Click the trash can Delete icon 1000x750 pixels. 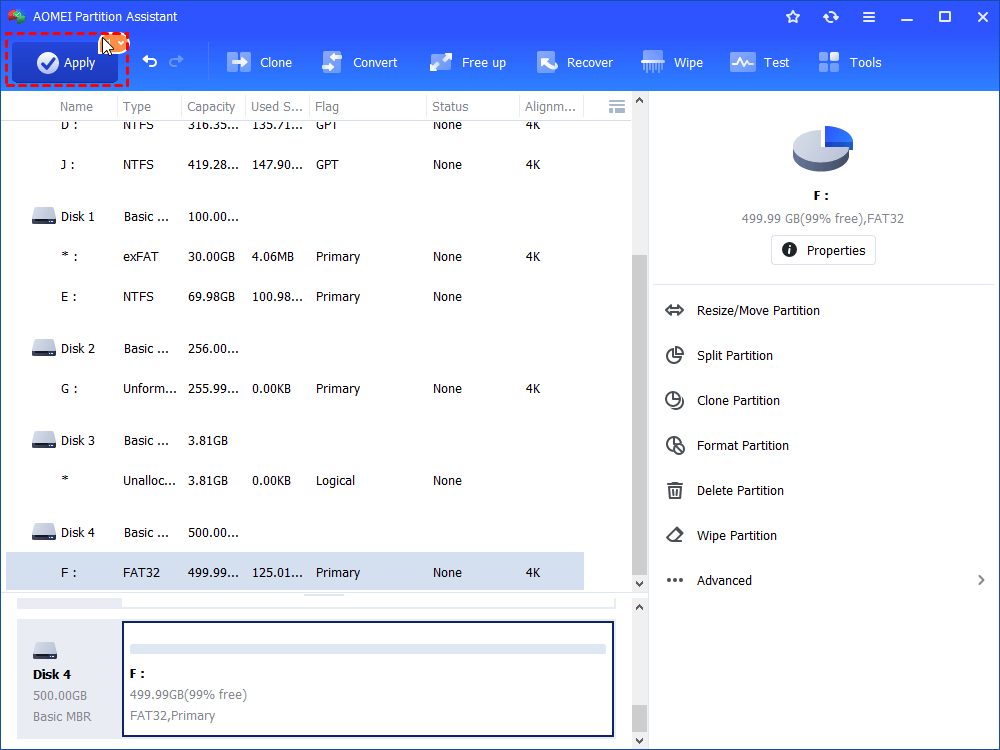[x=675, y=490]
